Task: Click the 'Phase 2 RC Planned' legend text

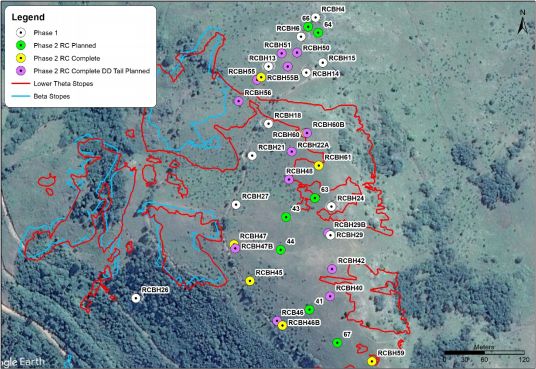Action: coord(65,45)
